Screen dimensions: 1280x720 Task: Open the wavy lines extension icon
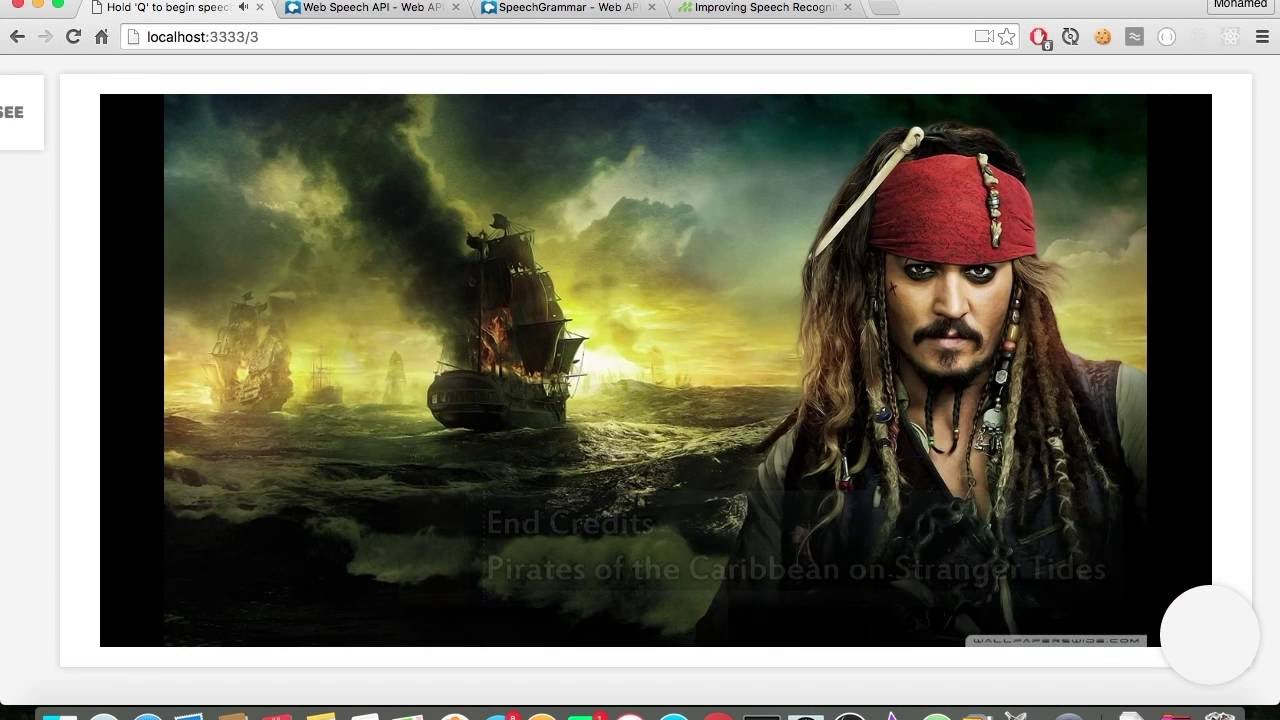tap(1134, 37)
